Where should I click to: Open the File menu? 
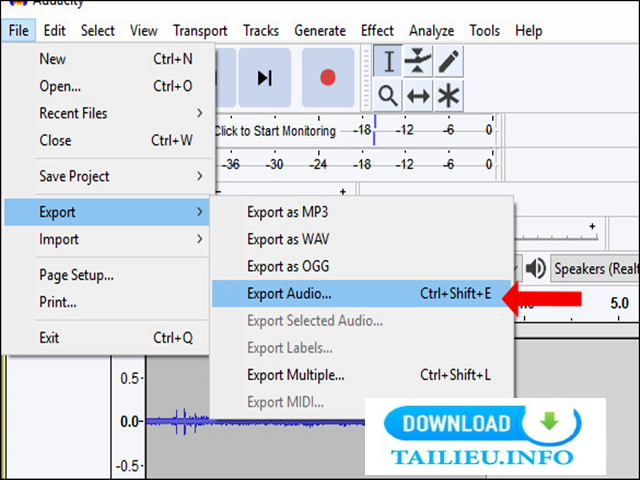18,31
